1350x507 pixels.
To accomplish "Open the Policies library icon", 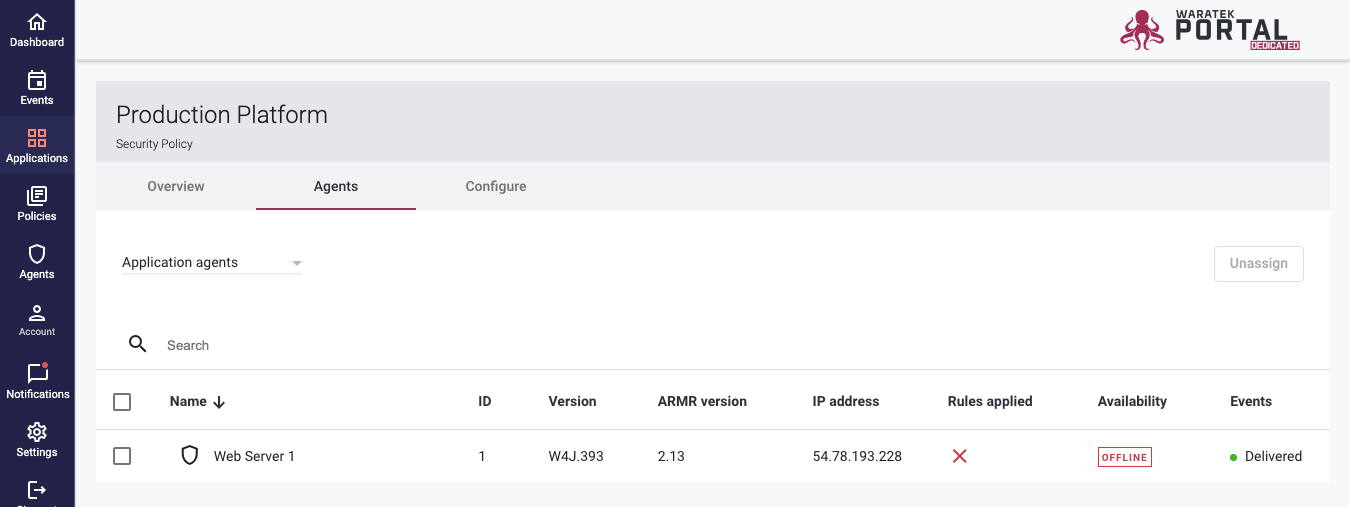I will [x=37, y=196].
